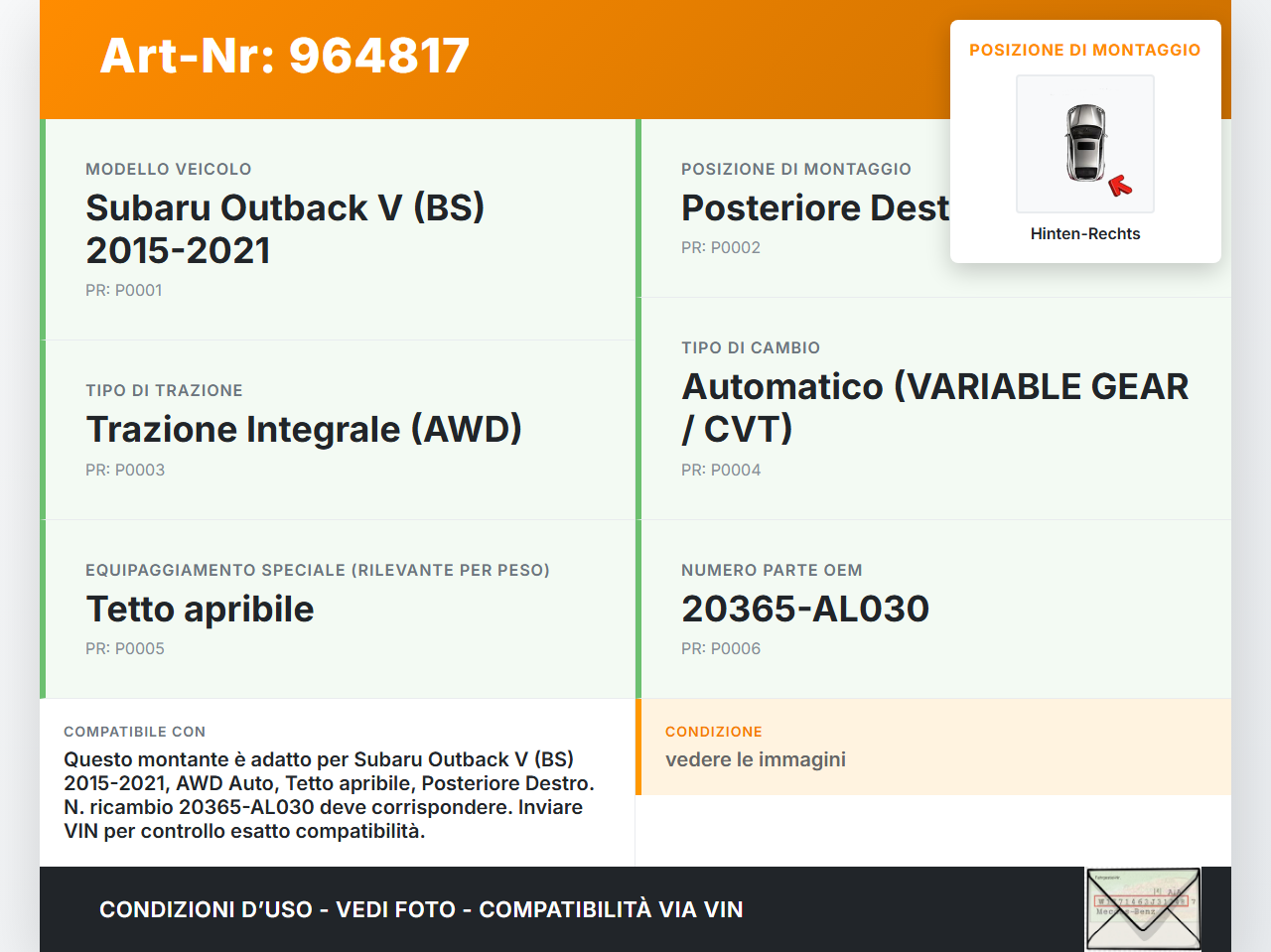Viewport: 1271px width, 952px height.
Task: Select the Tetto apribile equipment value
Action: (x=201, y=609)
